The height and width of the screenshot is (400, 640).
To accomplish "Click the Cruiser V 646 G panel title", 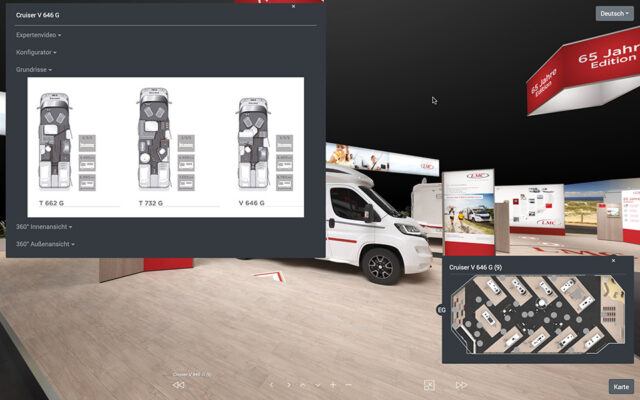I will 38,15.
